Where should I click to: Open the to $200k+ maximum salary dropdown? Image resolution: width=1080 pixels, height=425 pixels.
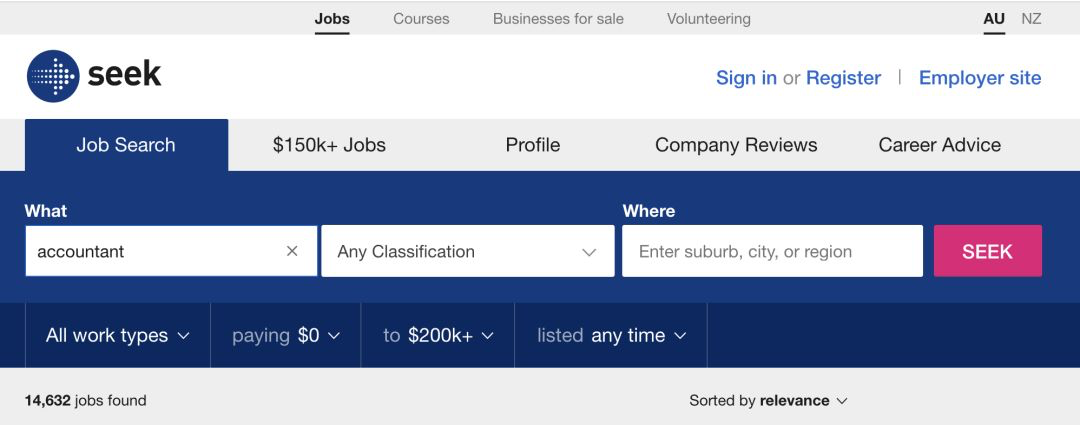click(x=438, y=336)
